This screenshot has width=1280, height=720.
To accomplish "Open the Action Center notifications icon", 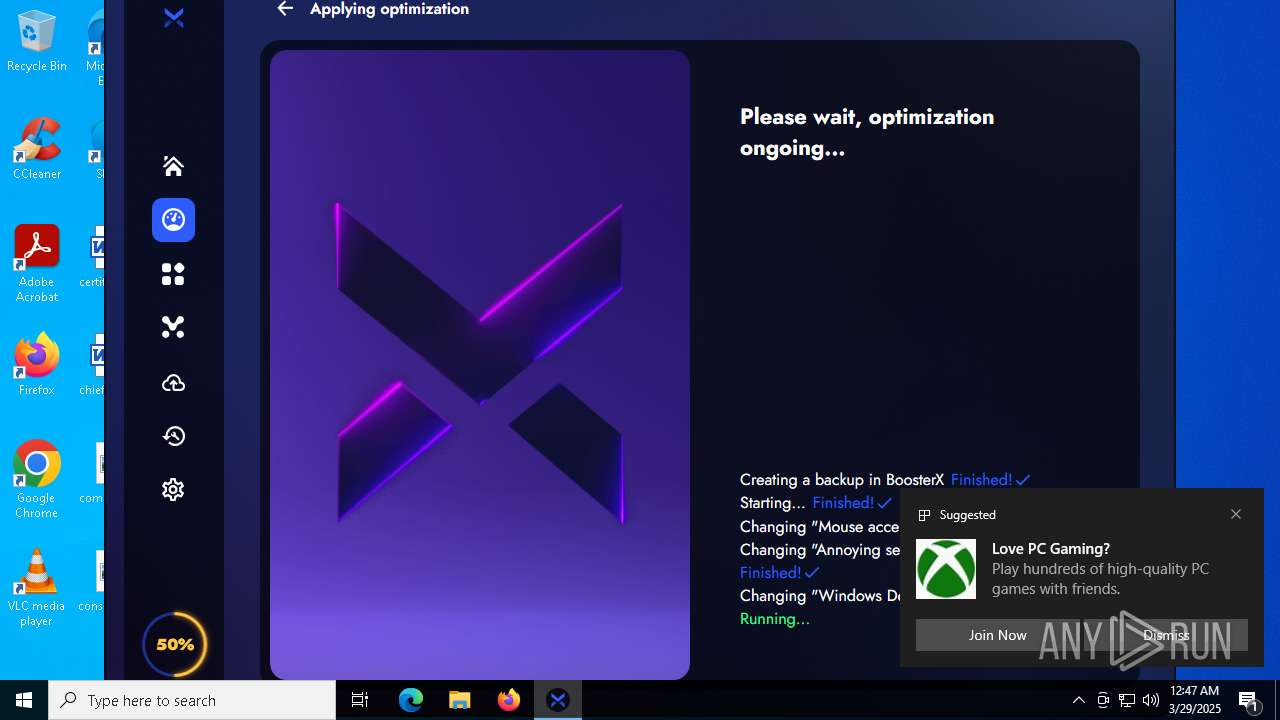I will [x=1249, y=700].
